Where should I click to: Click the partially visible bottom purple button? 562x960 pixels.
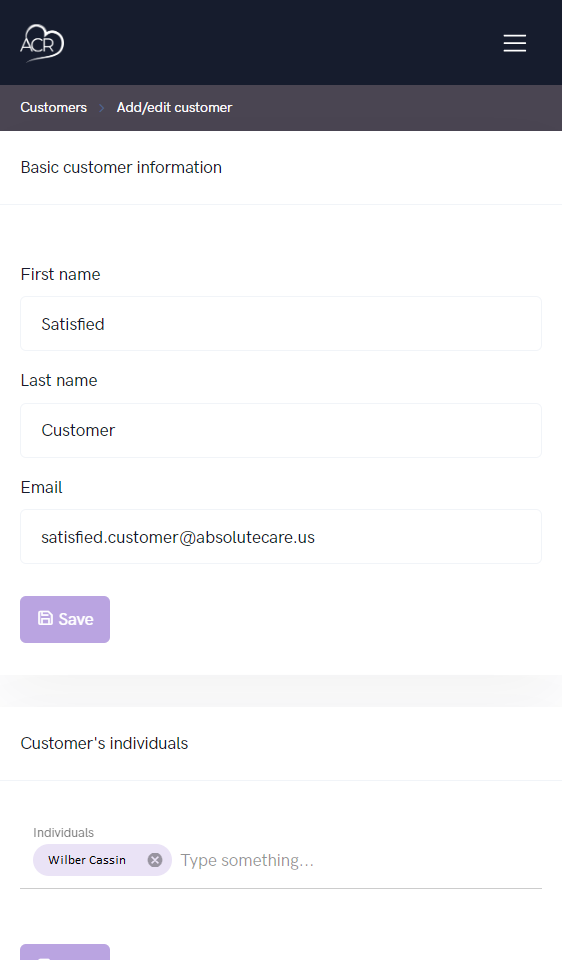[65, 952]
